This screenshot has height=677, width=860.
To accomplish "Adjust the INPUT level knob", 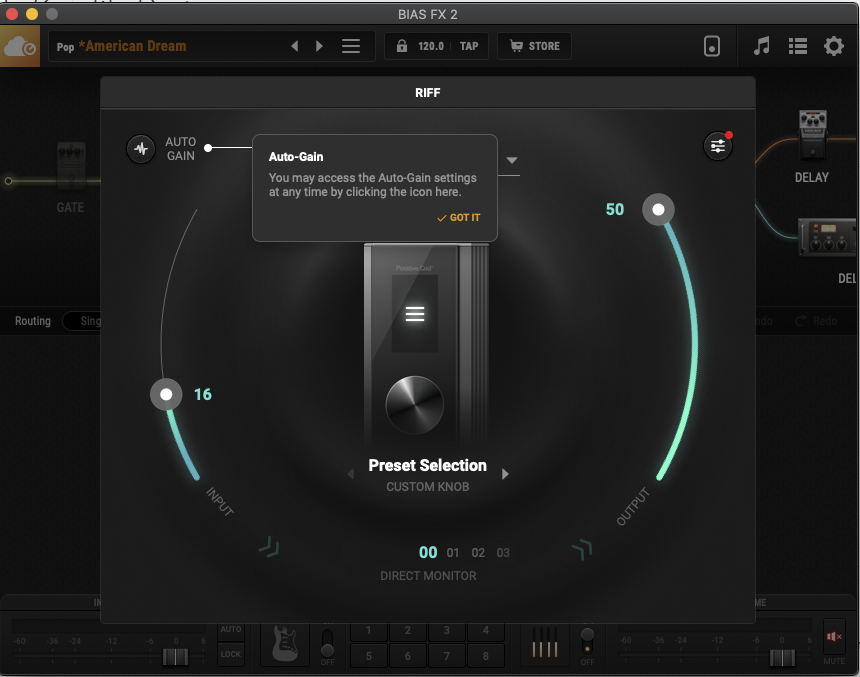I will tap(166, 394).
